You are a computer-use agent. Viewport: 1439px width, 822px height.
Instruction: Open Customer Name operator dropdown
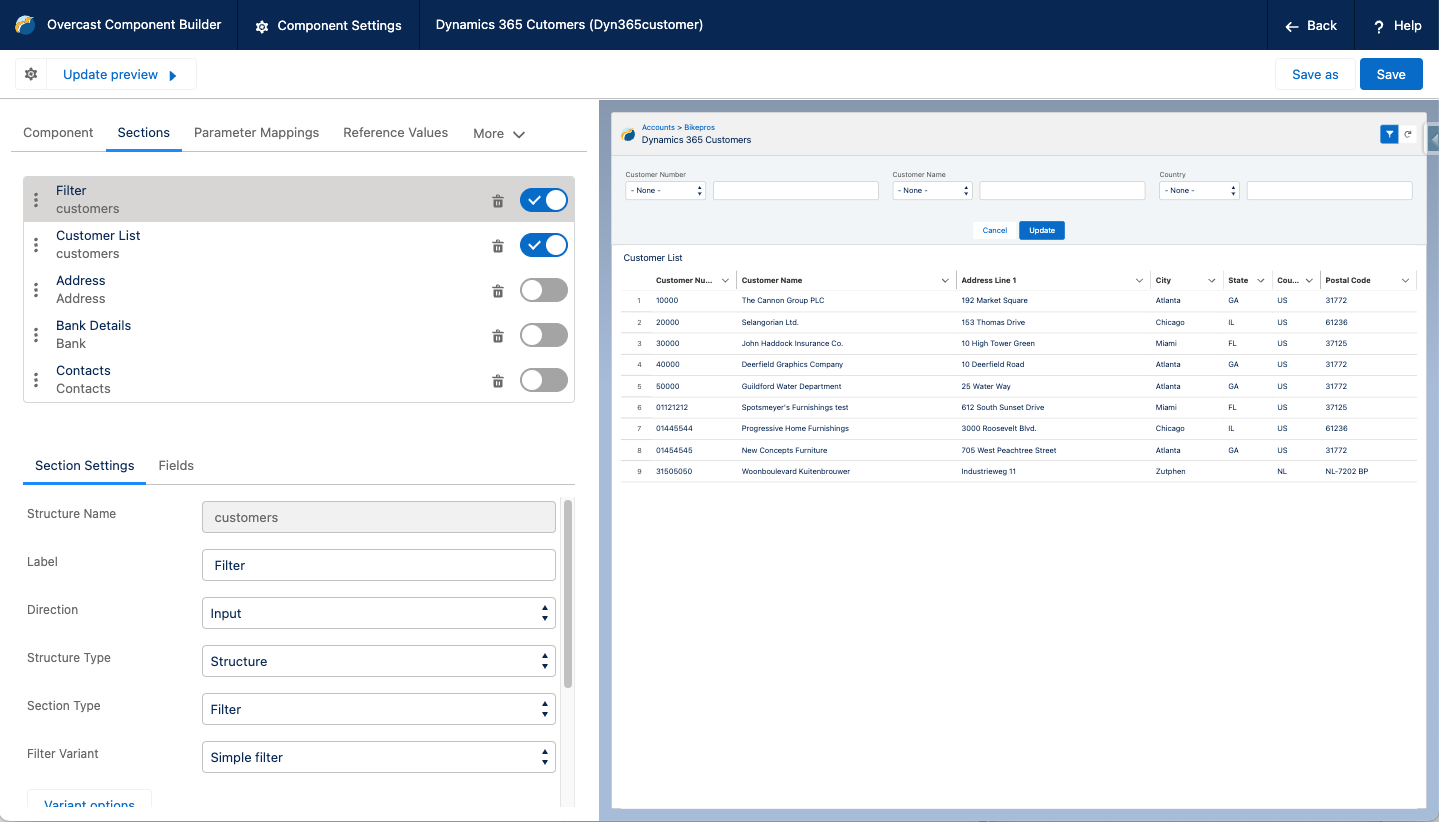click(932, 190)
